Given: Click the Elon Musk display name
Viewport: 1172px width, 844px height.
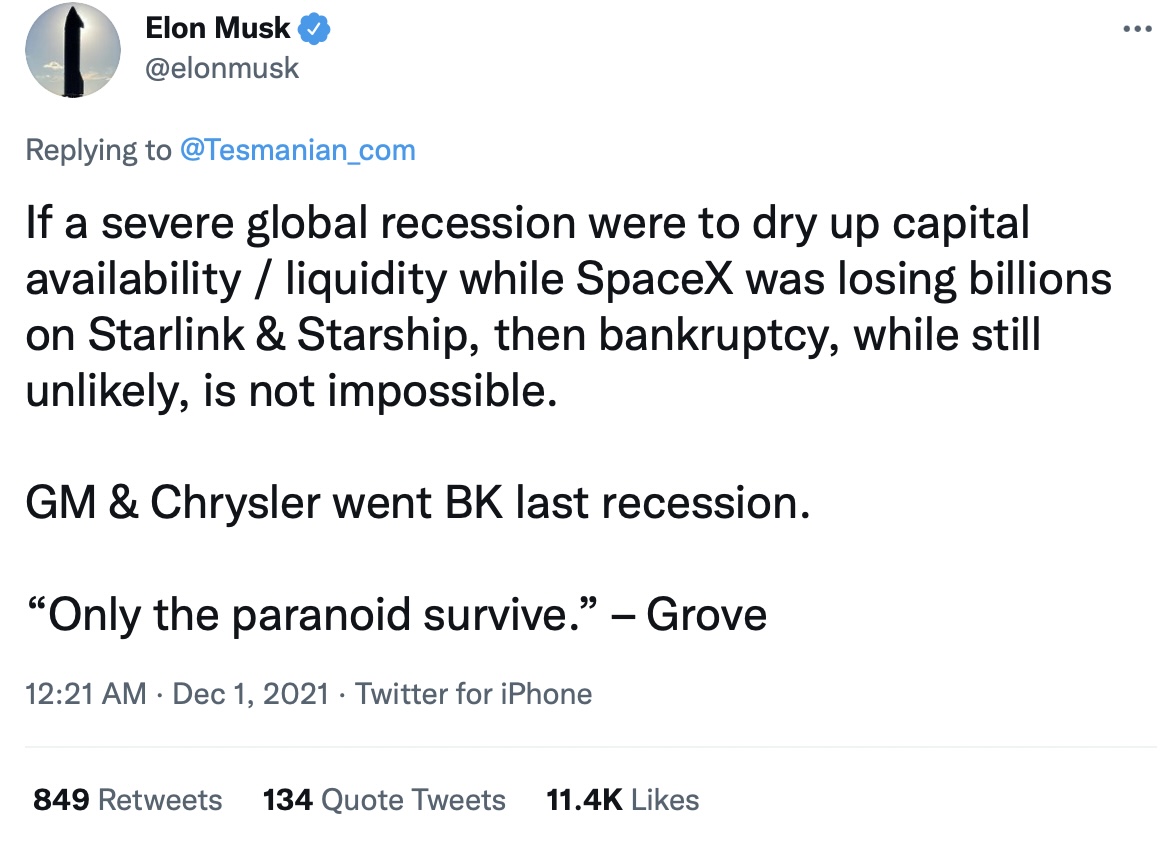Looking at the screenshot, I should [217, 28].
